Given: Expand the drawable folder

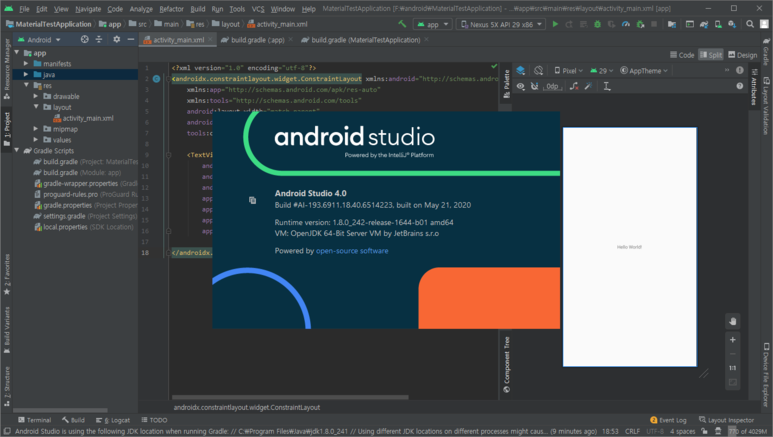Looking at the screenshot, I should point(36,96).
